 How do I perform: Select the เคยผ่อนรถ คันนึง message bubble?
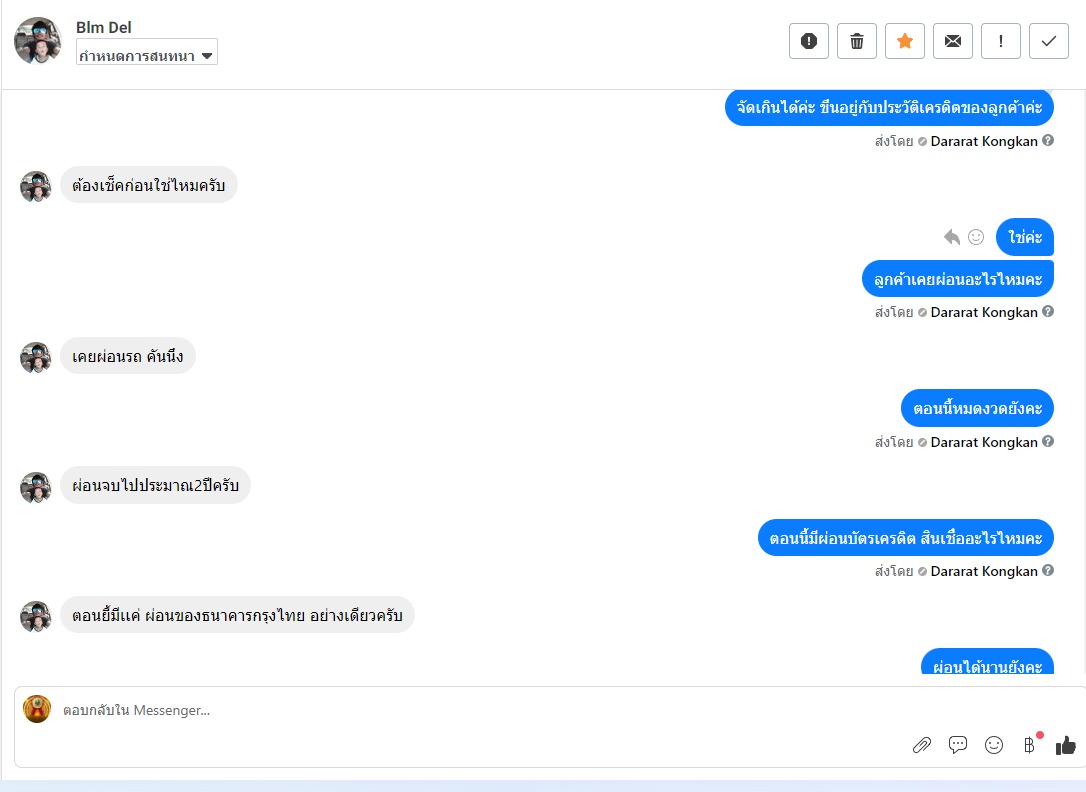127,356
